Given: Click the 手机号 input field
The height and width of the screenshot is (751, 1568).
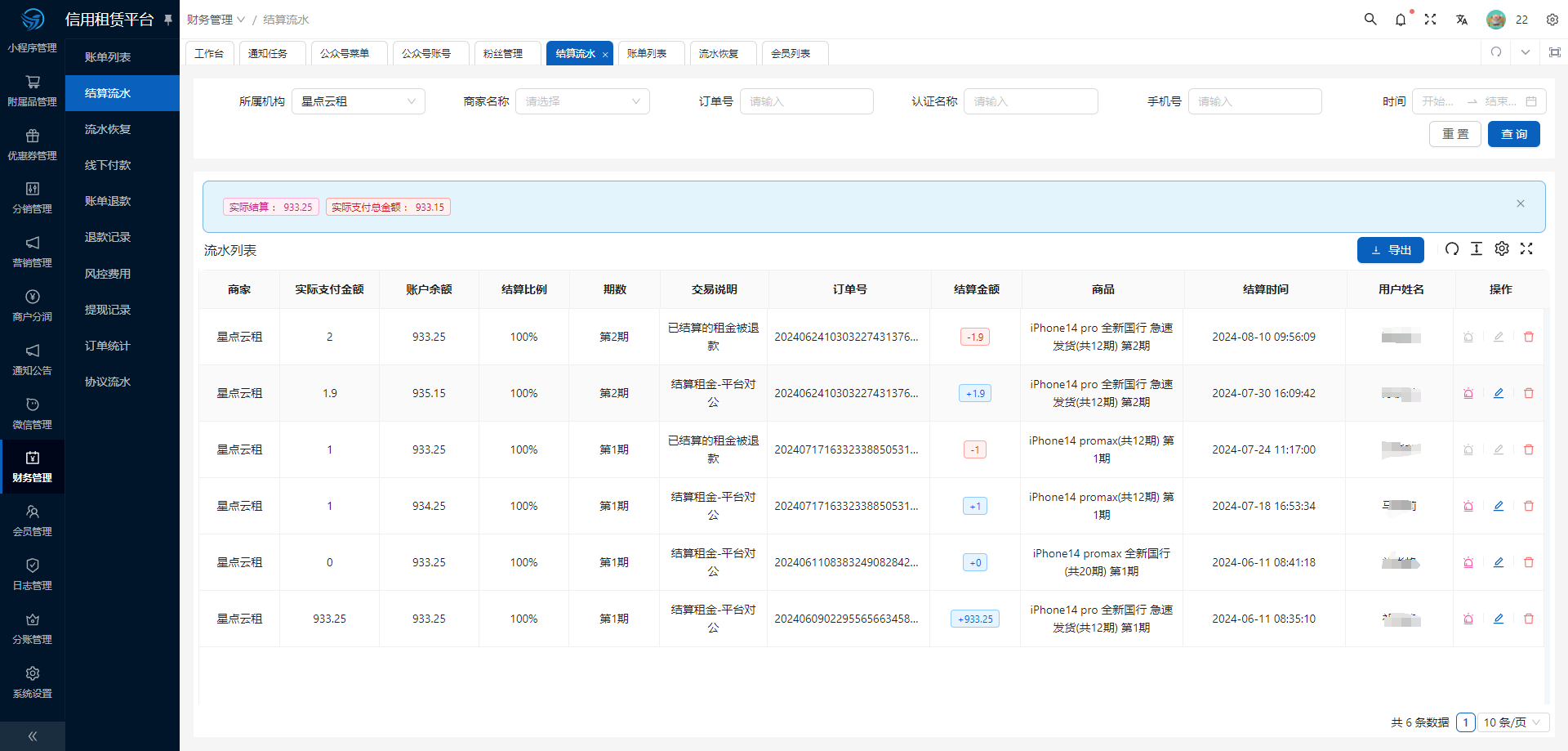Looking at the screenshot, I should pyautogui.click(x=1255, y=101).
